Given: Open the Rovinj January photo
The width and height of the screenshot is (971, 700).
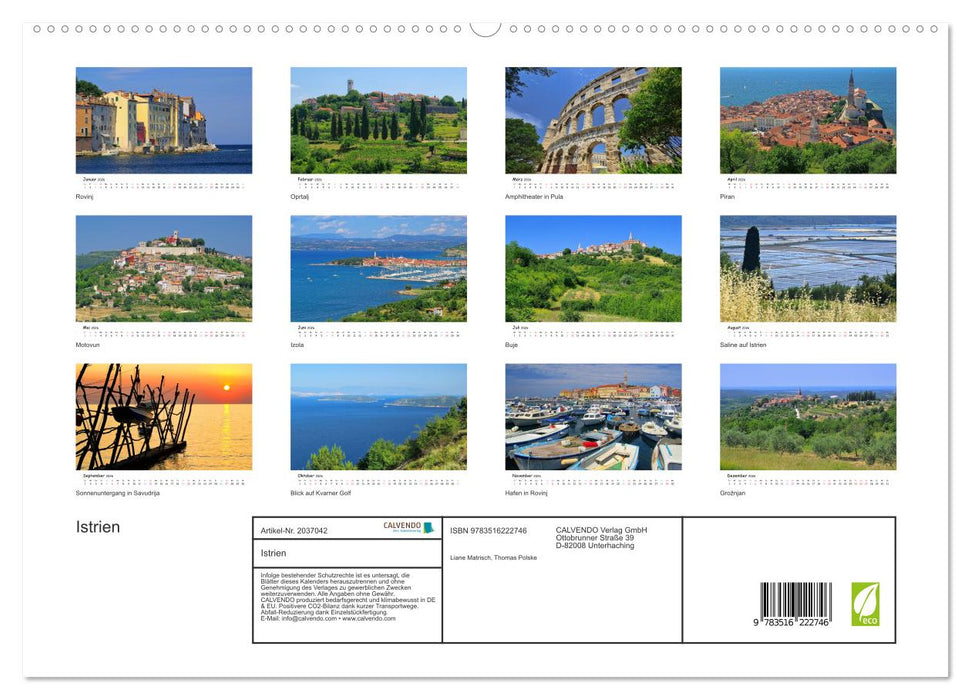Looking at the screenshot, I should 163,118.
